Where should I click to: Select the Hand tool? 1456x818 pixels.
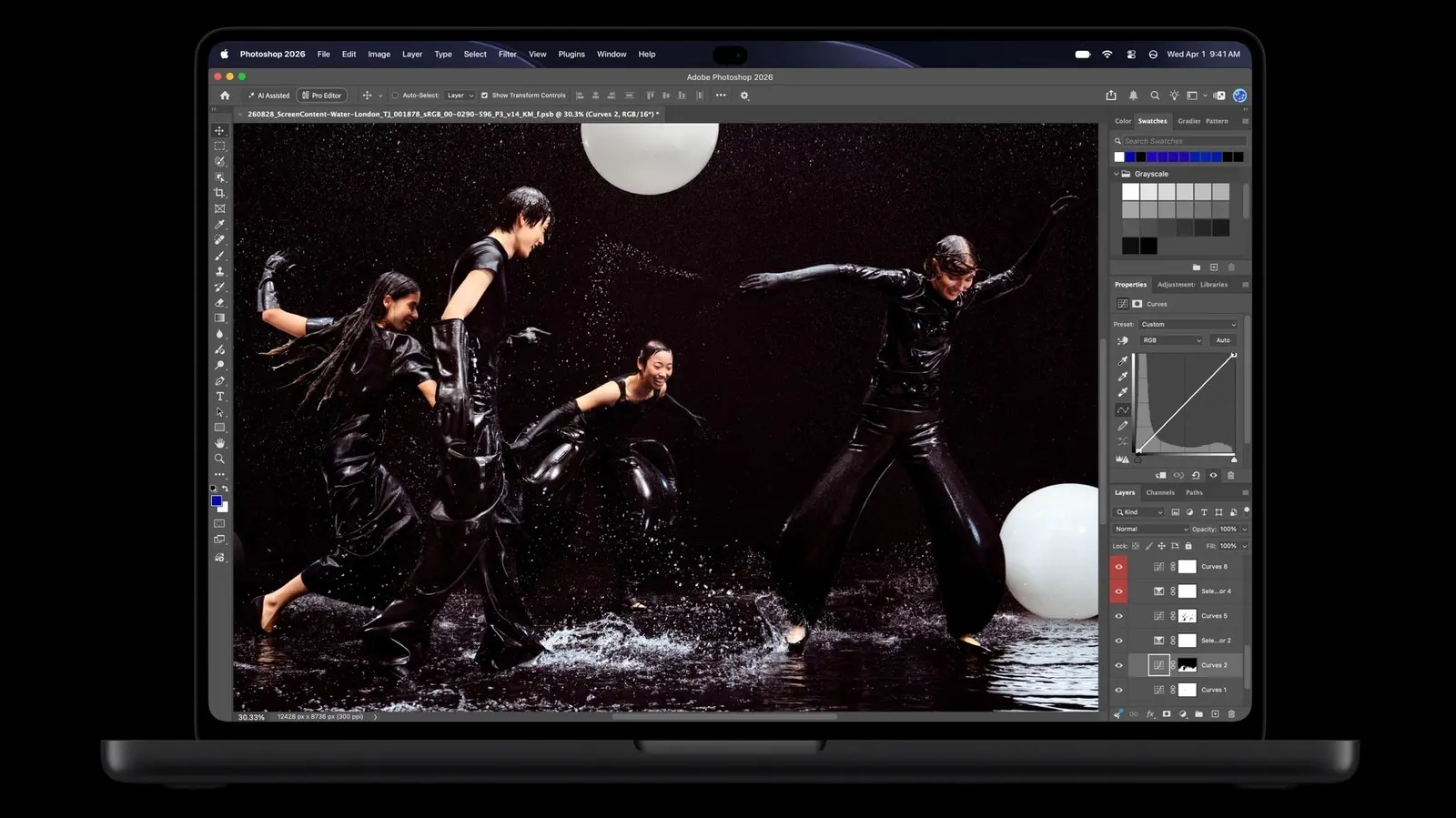pyautogui.click(x=219, y=443)
